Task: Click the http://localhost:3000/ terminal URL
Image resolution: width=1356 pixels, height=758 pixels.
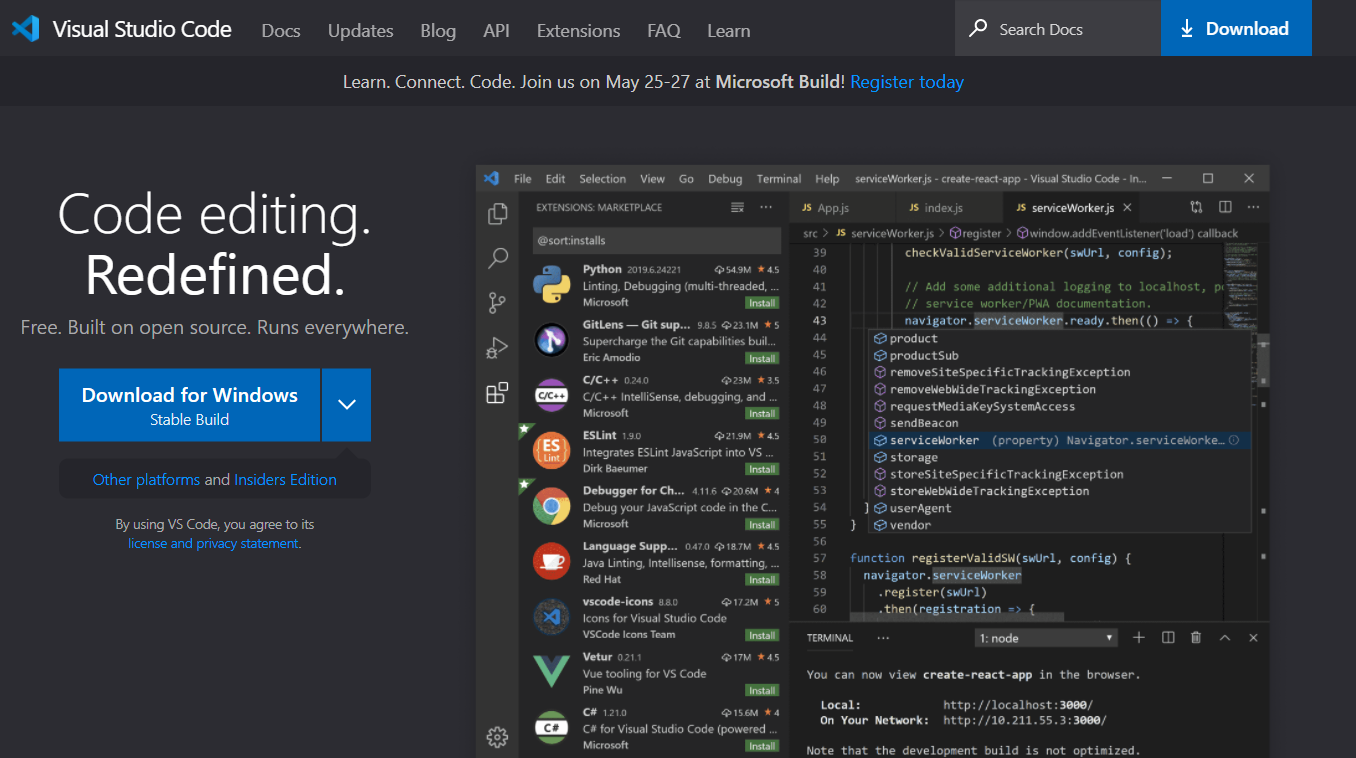Action: (1018, 704)
